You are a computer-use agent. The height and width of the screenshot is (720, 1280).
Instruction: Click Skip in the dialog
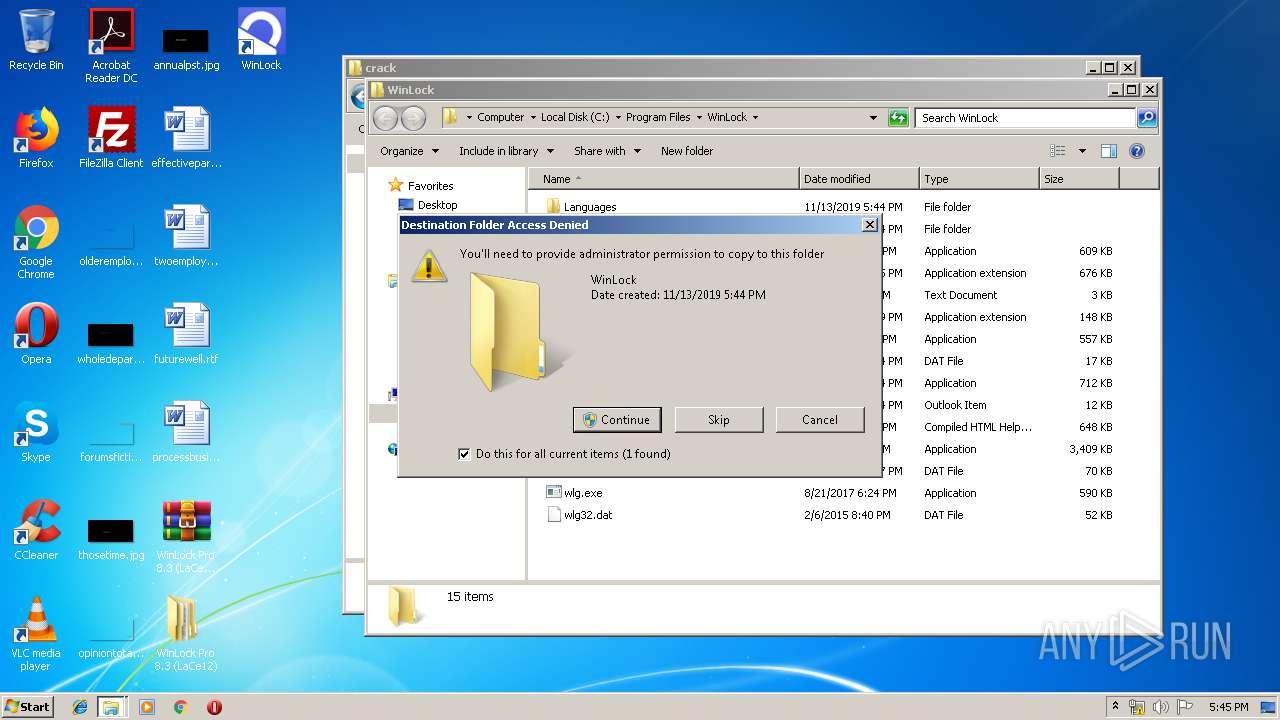click(x=719, y=420)
